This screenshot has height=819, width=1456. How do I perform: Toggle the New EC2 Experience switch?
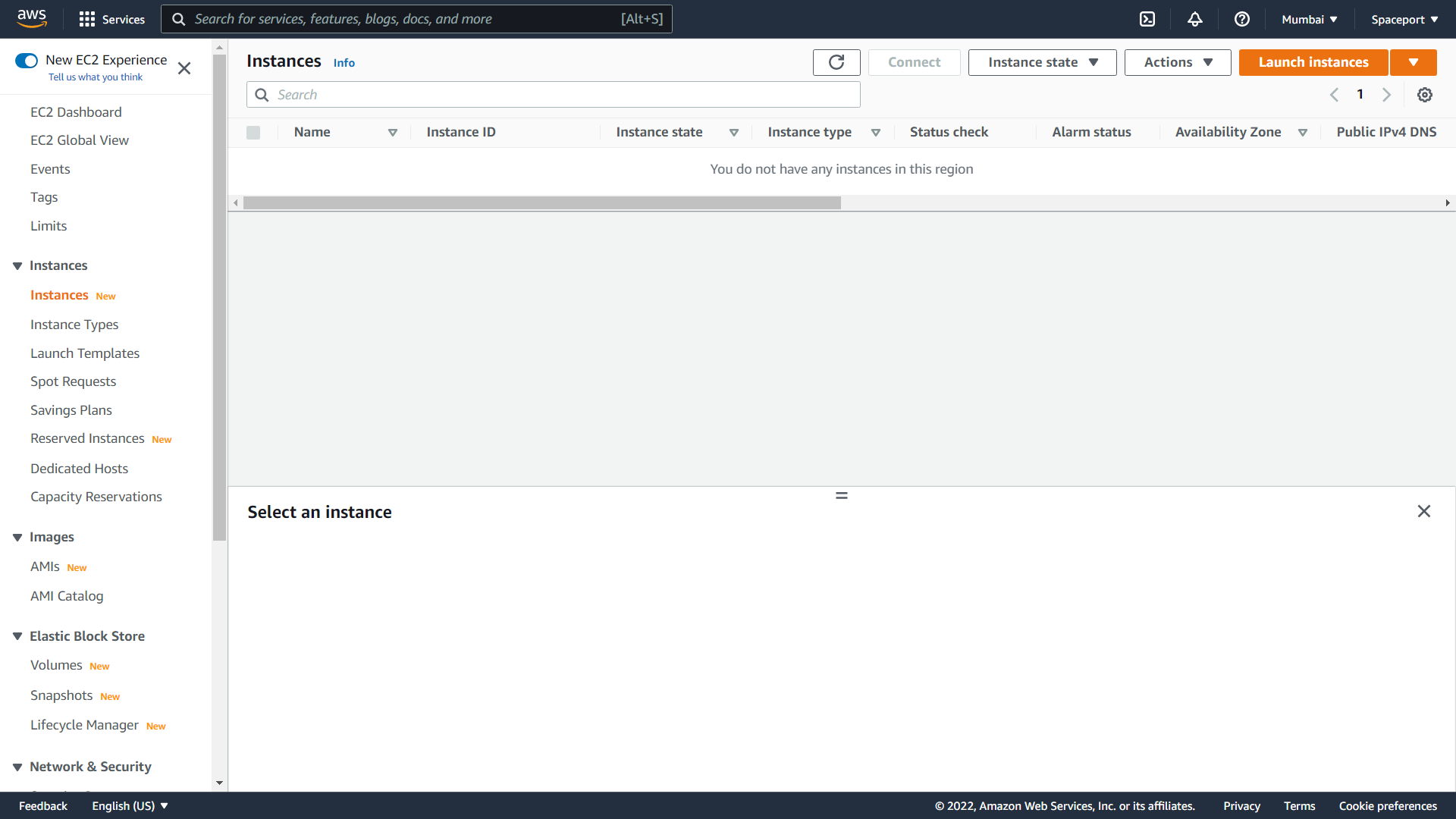point(27,61)
